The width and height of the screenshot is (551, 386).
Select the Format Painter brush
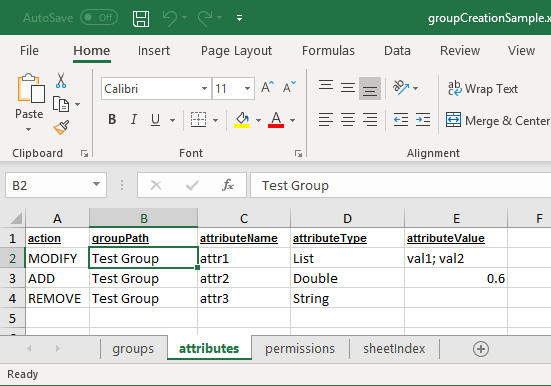tap(61, 127)
